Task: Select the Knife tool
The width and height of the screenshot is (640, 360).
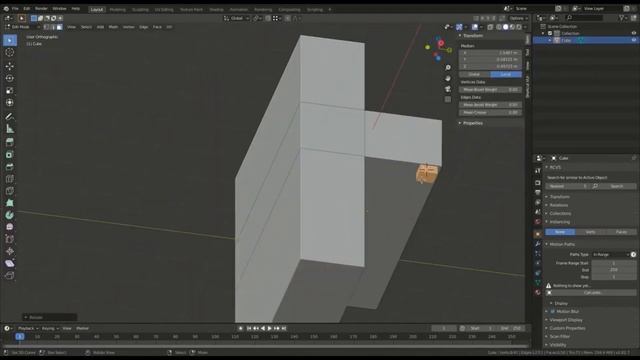Action: point(10,191)
